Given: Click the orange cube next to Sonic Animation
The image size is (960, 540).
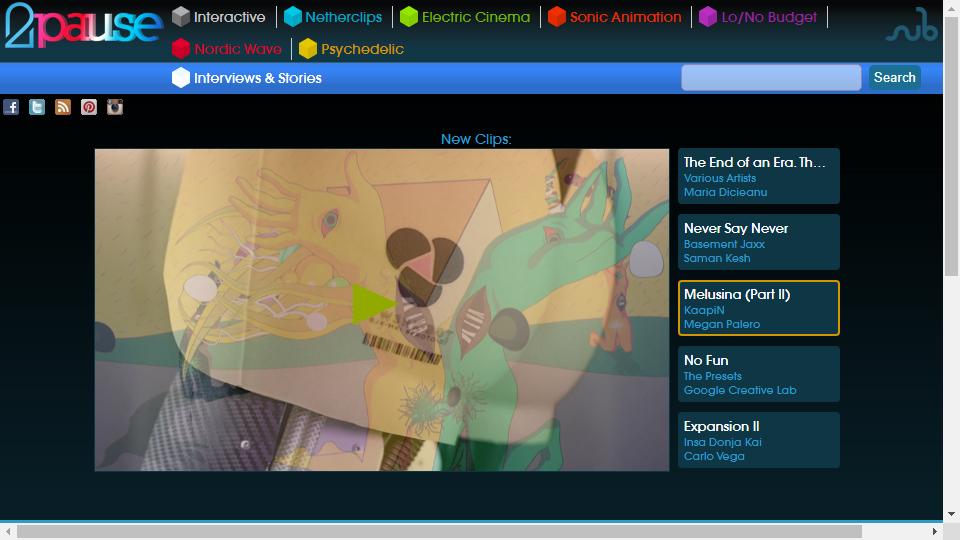Looking at the screenshot, I should [x=557, y=17].
